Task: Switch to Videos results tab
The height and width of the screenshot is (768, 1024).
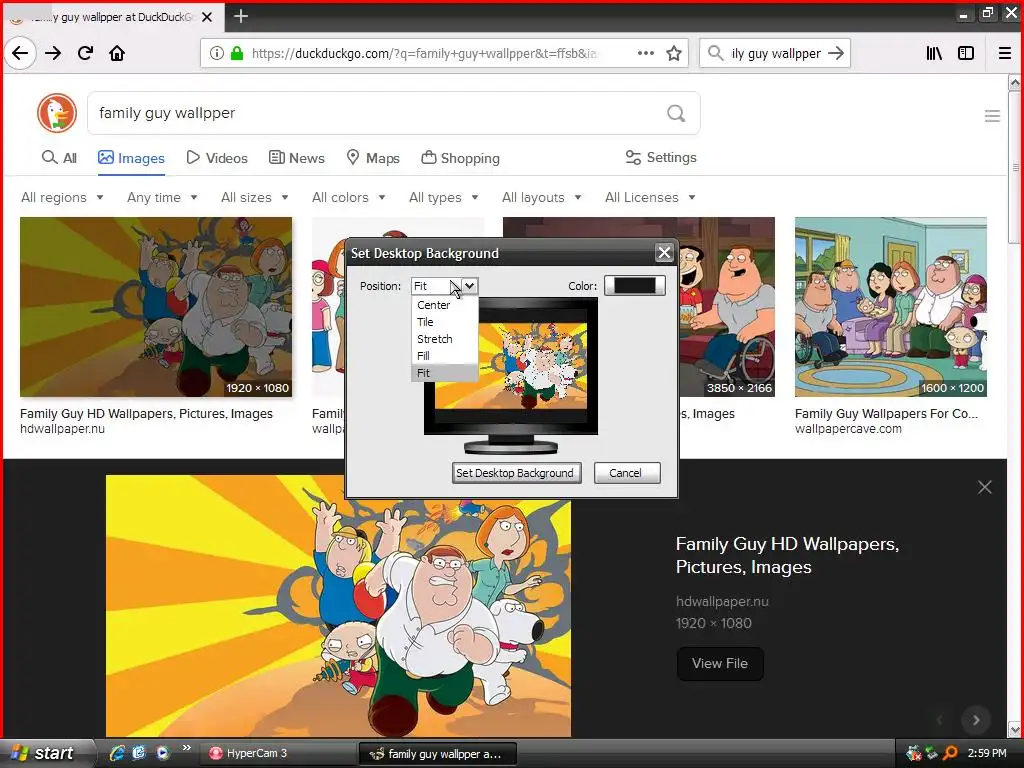Action: [217, 158]
